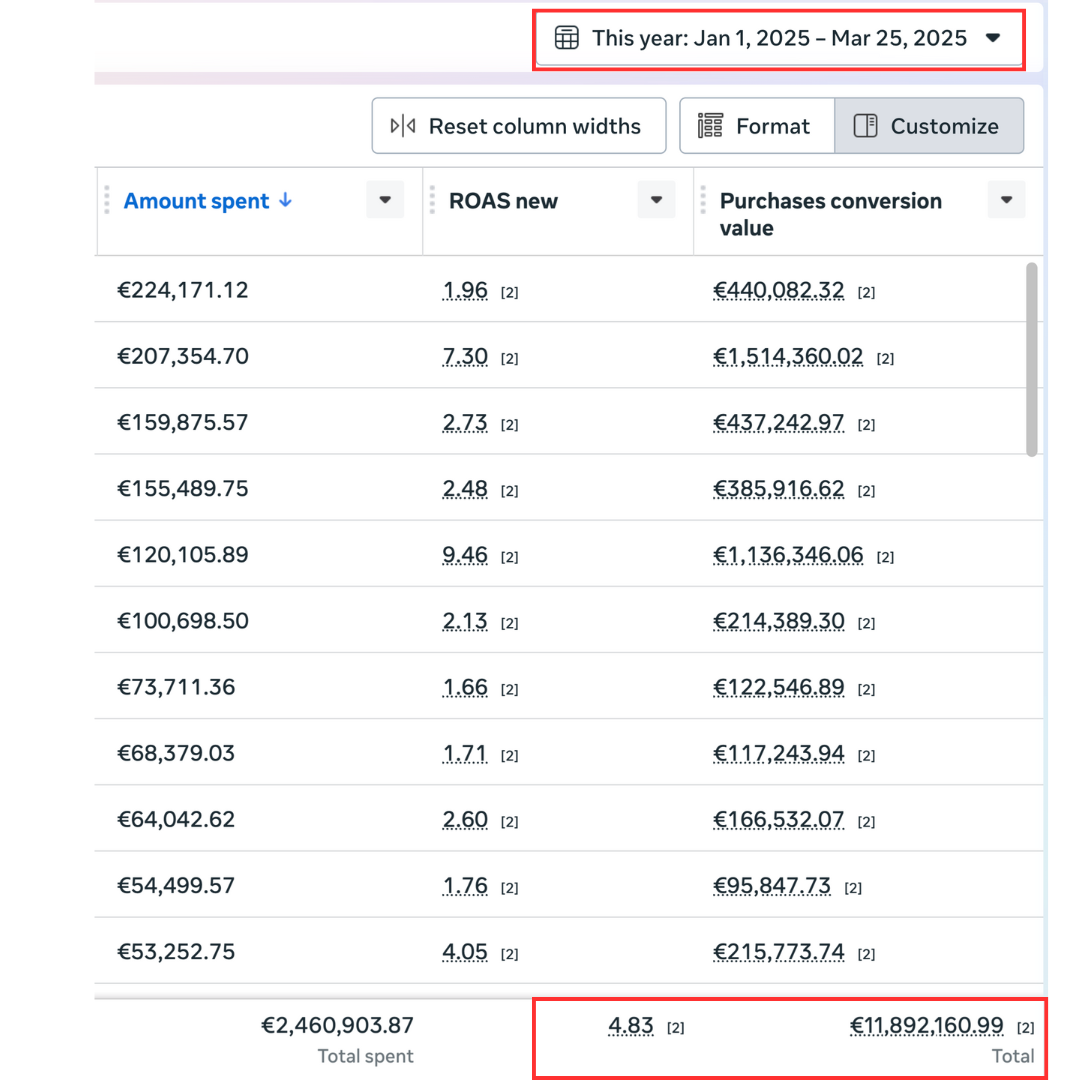Open the Customize panel

928,126
